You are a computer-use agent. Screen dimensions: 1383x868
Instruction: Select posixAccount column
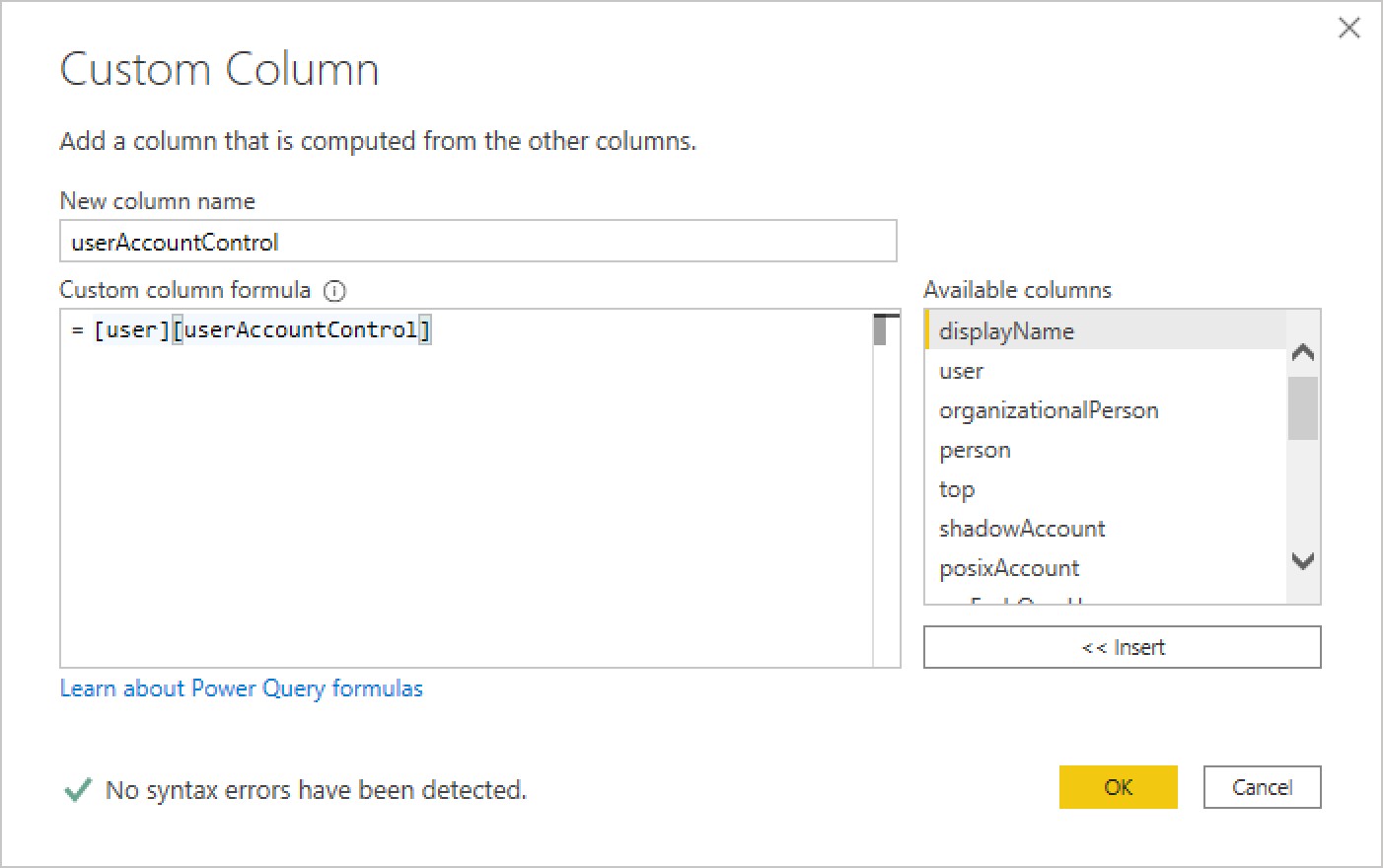[1105, 568]
